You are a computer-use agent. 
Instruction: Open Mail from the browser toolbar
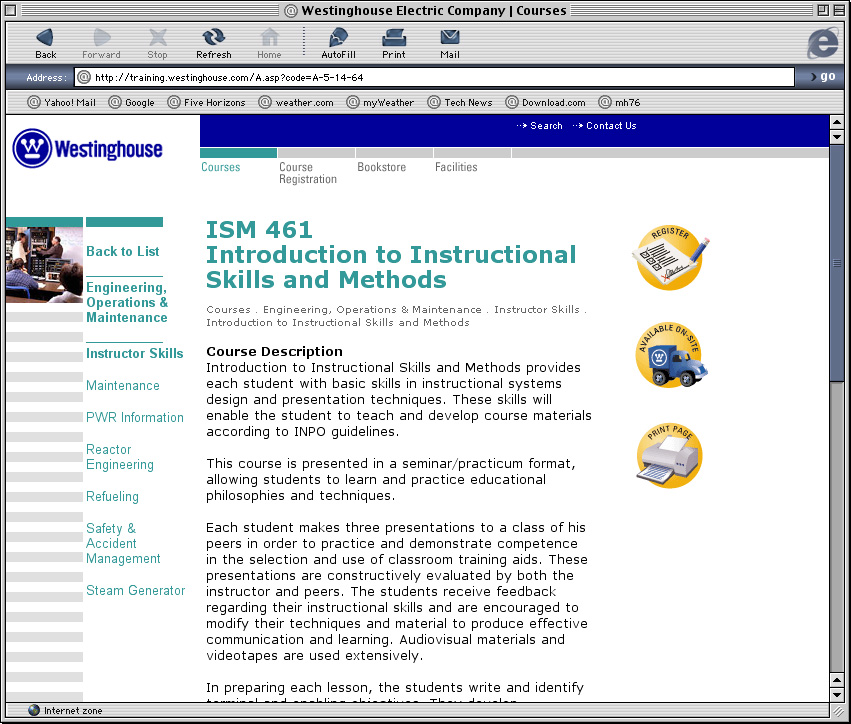450,38
